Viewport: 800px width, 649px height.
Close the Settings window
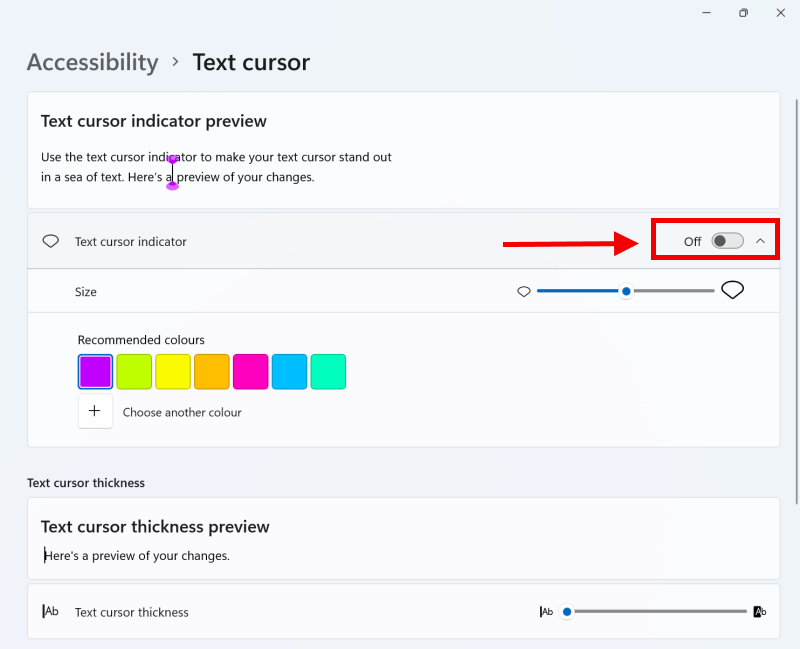(x=781, y=13)
